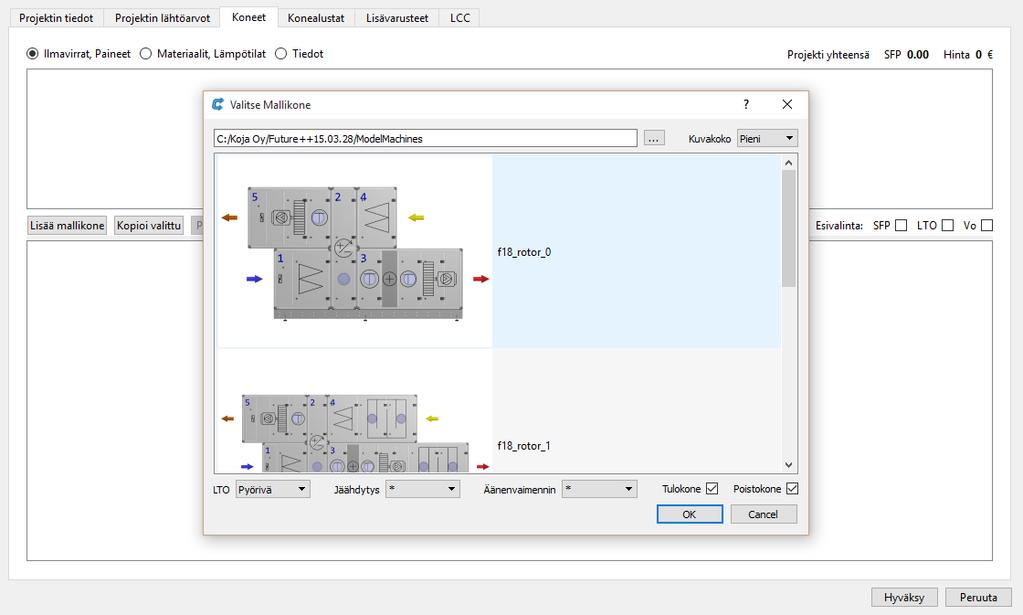Click blue supply air arrow on f18_rotor_0
The width and height of the screenshot is (1023, 615).
[x=254, y=279]
